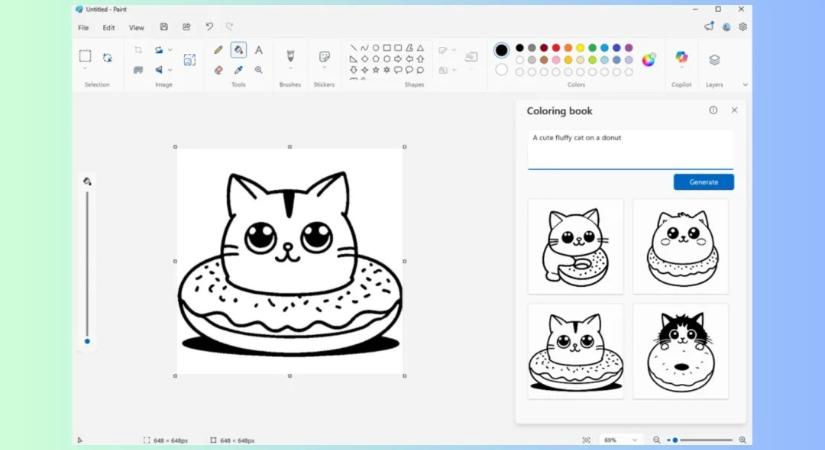This screenshot has height=450, width=825.
Task: Select the Pencil tool
Action: (218, 50)
